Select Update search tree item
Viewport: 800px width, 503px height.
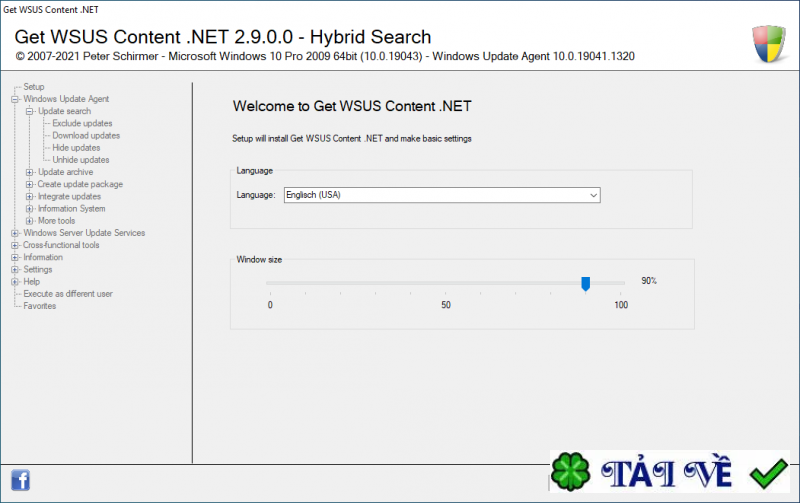coord(64,111)
